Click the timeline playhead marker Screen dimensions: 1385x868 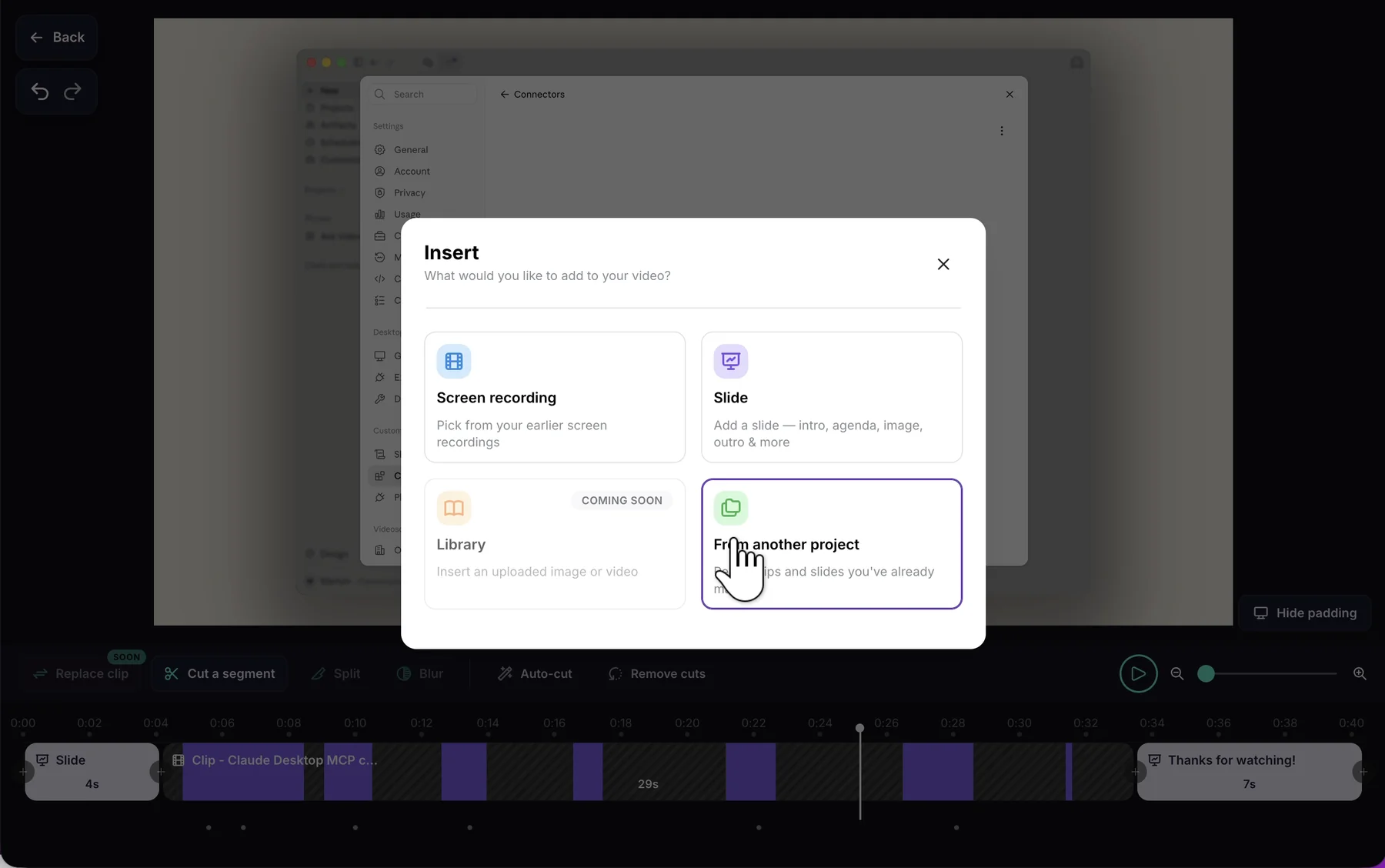pyautogui.click(x=859, y=728)
